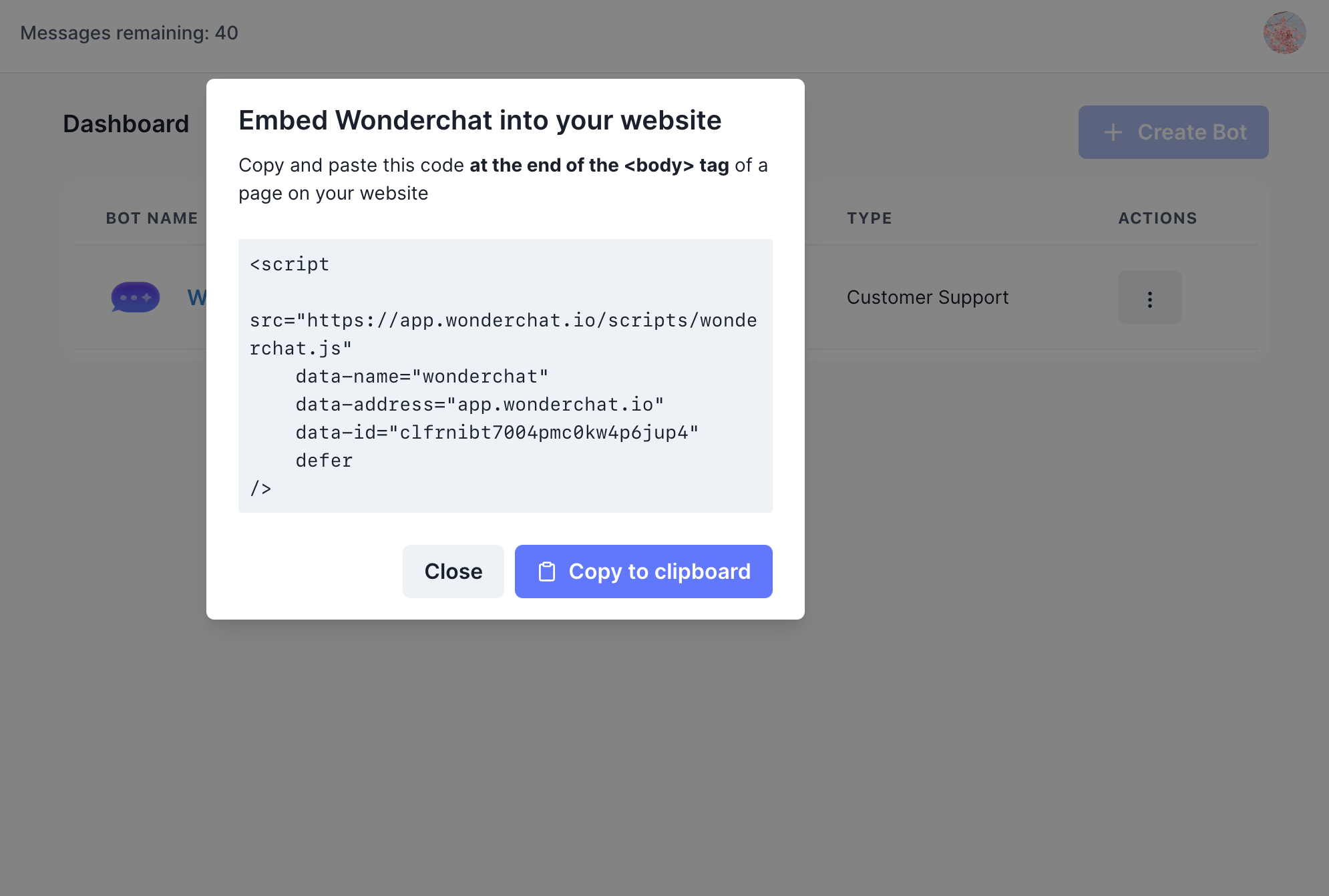Image resolution: width=1329 pixels, height=896 pixels.
Task: Click the BOT NAME column header
Action: 152,218
